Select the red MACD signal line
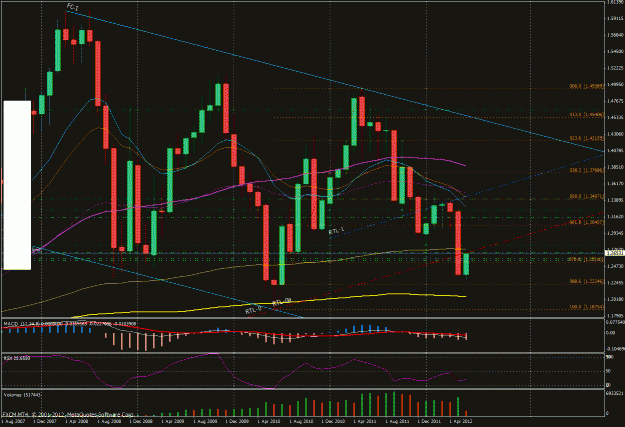This screenshot has height=427, width=625. click(159, 332)
